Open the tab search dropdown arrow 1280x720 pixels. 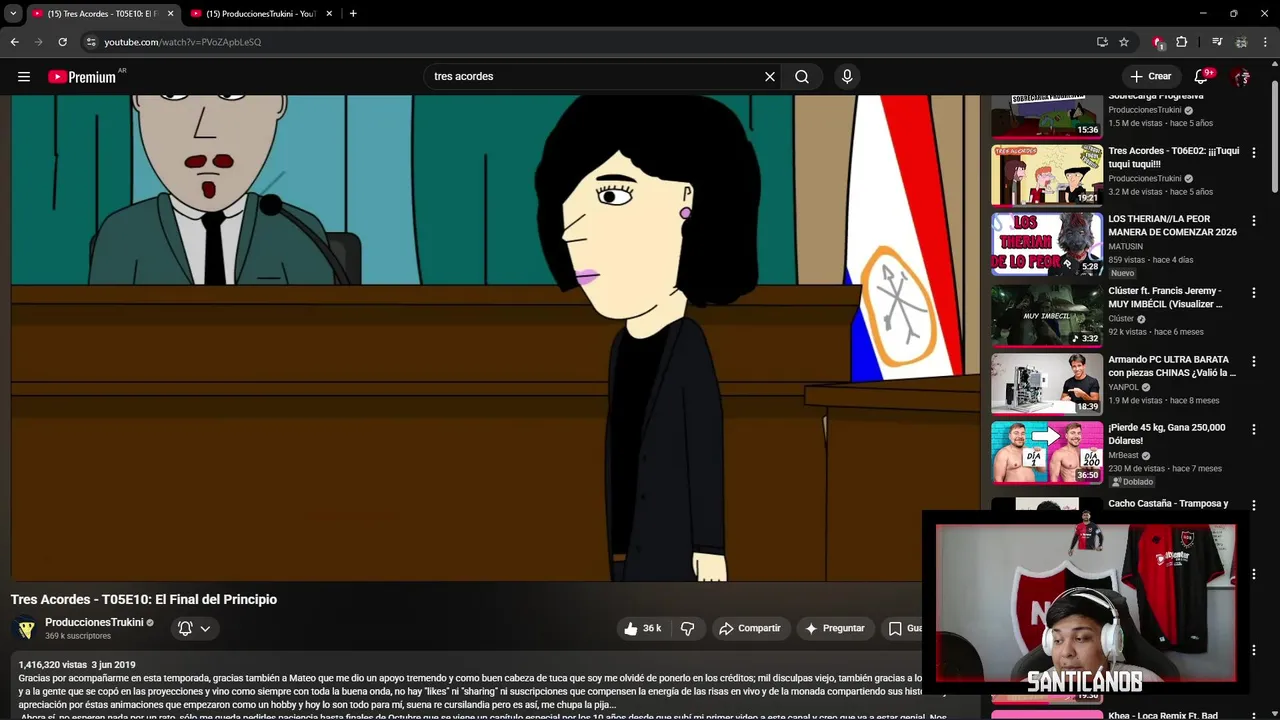coord(13,14)
